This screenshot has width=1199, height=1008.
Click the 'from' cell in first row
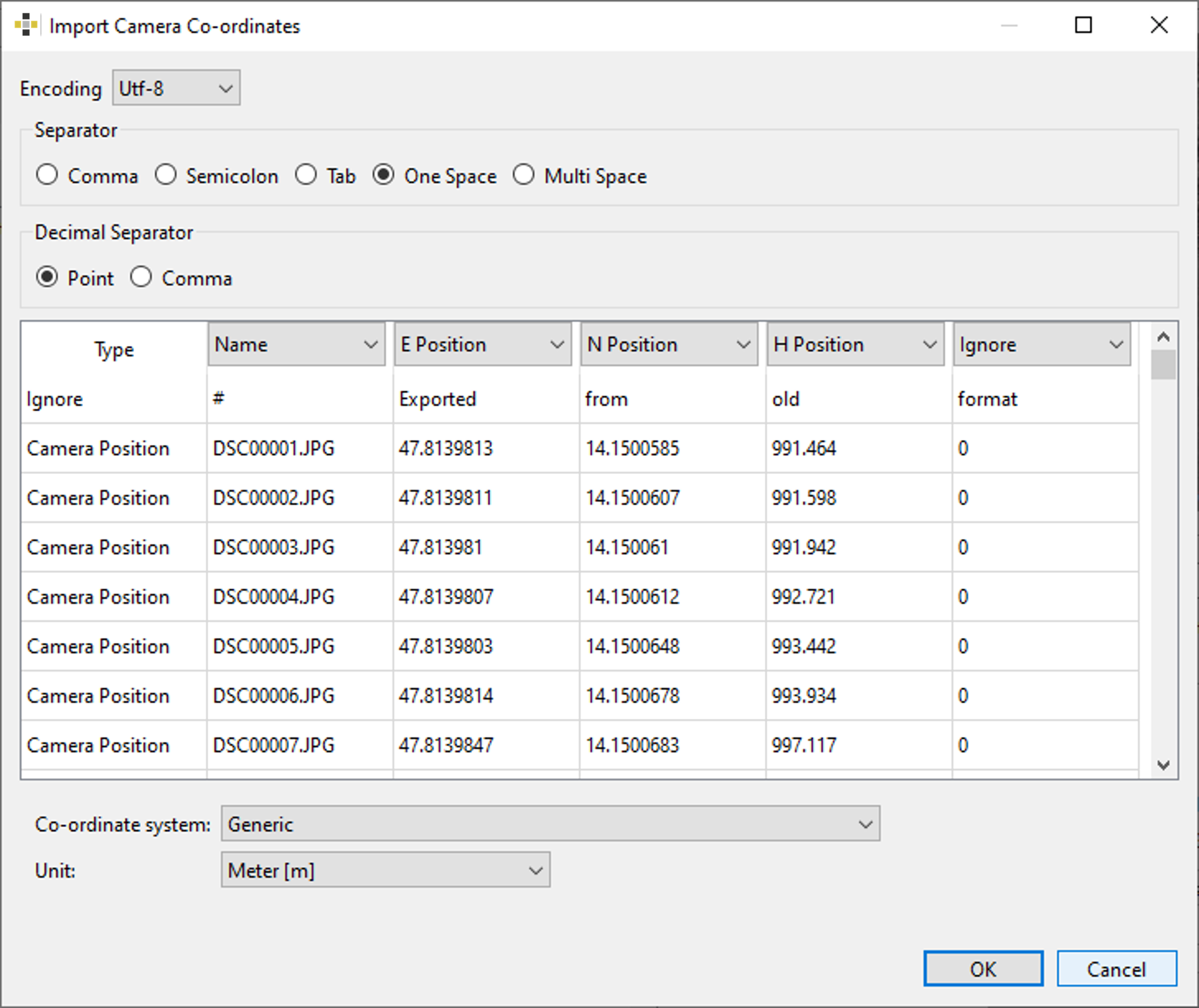[x=672, y=399]
